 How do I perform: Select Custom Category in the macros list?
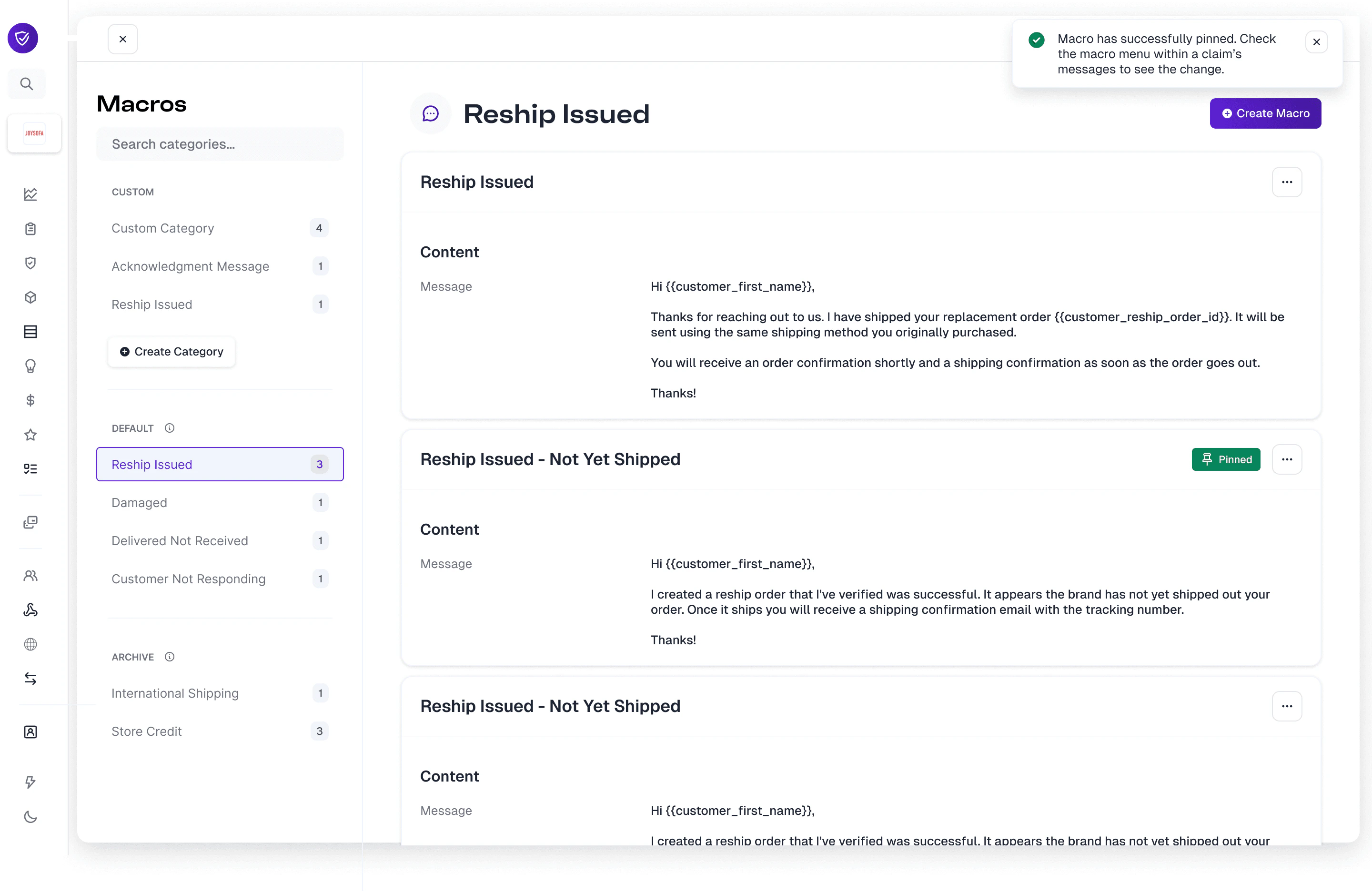[220, 228]
